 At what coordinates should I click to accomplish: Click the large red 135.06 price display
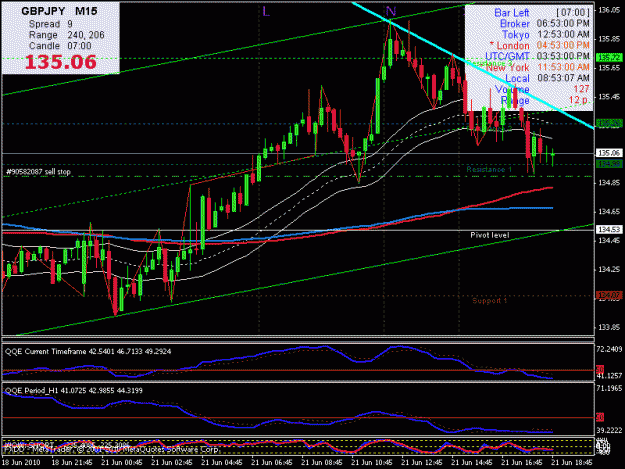(61, 62)
